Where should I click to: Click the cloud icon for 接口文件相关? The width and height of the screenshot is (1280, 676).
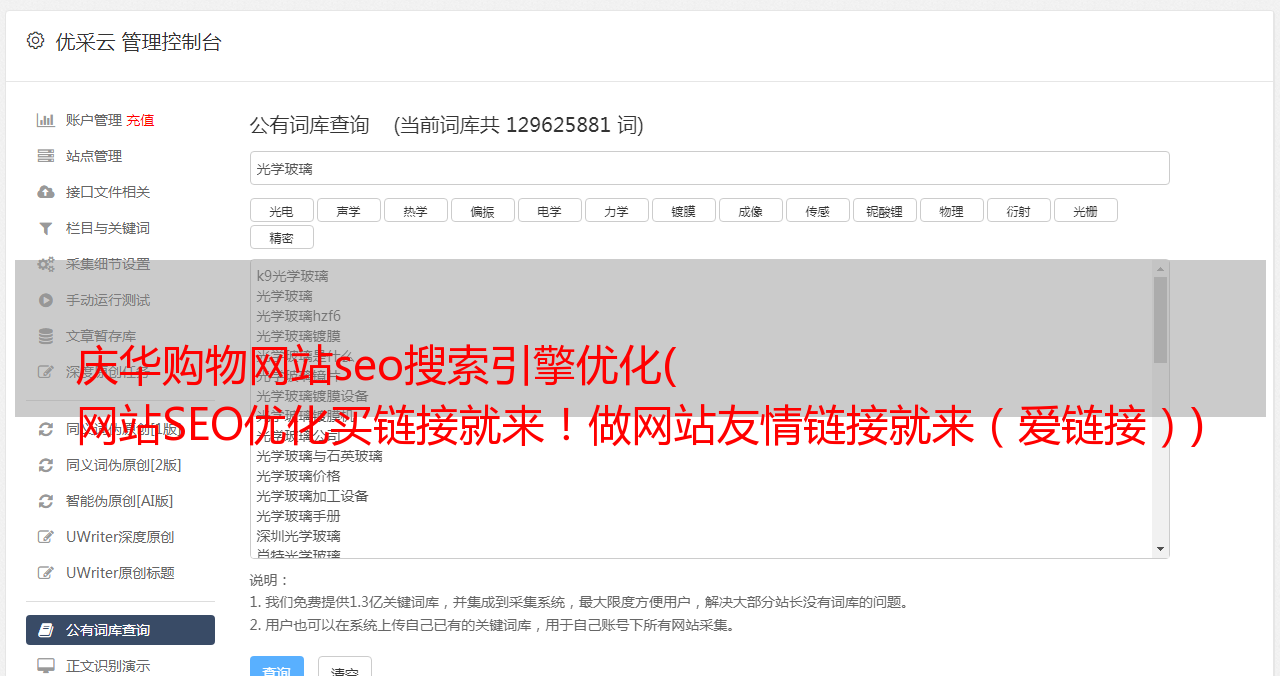pos(45,192)
